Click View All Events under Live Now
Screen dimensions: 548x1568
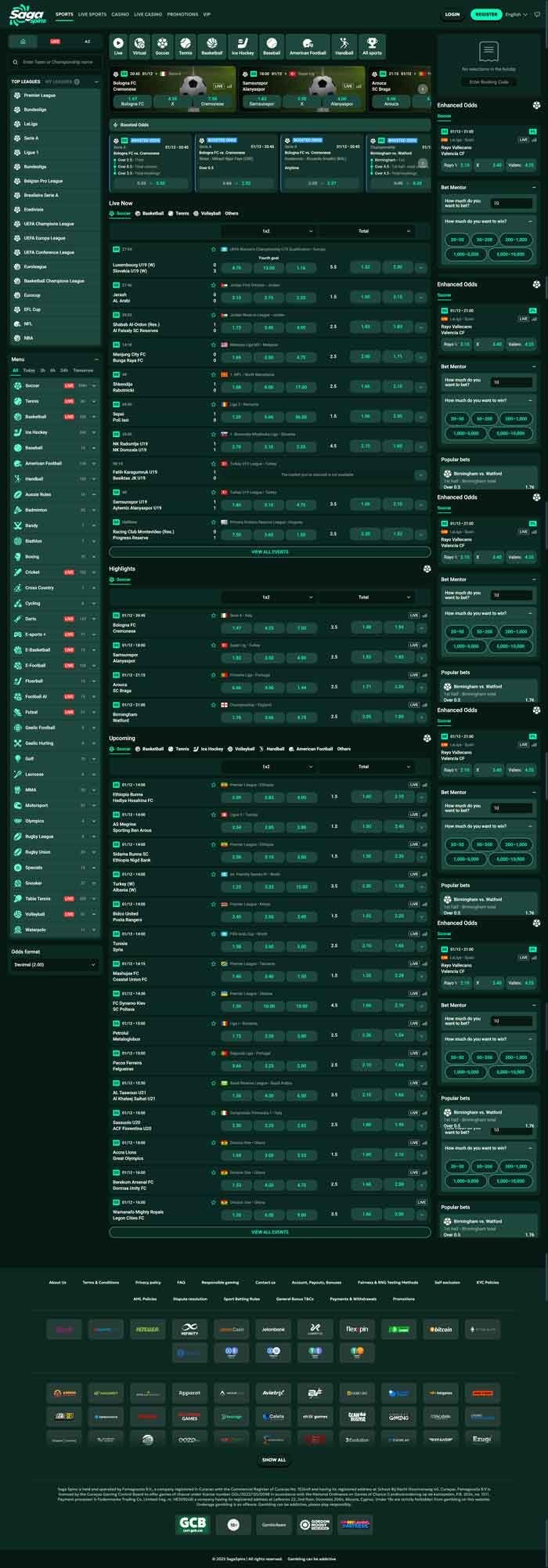(x=269, y=551)
